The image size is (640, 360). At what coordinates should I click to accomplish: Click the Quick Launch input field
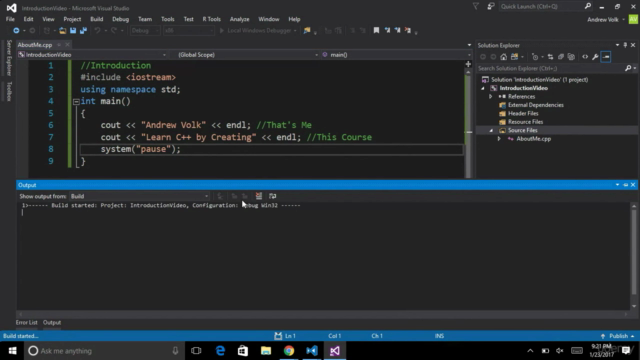pyautogui.click(x=541, y=6)
